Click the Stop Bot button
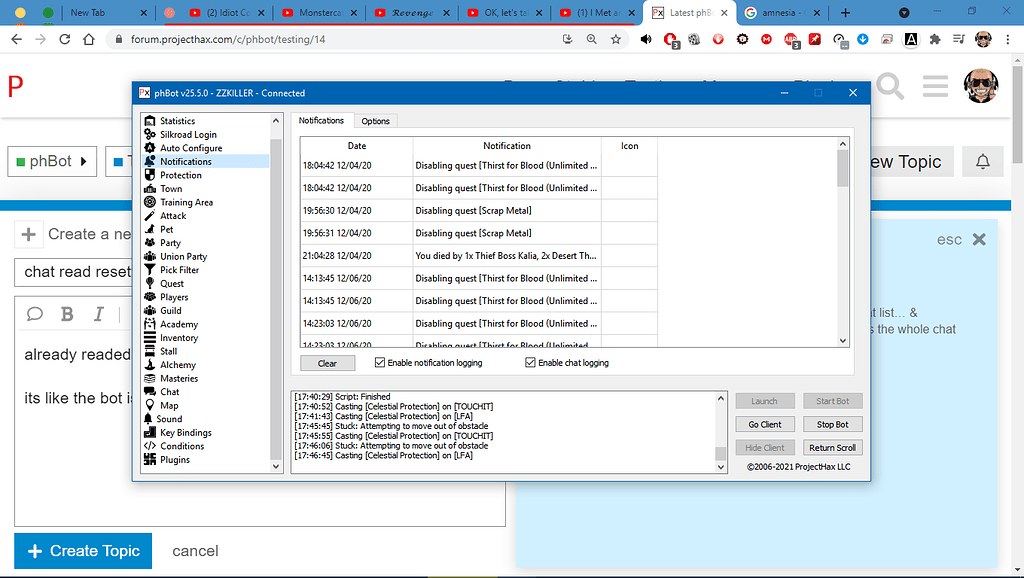This screenshot has height=578, width=1024. 833,425
